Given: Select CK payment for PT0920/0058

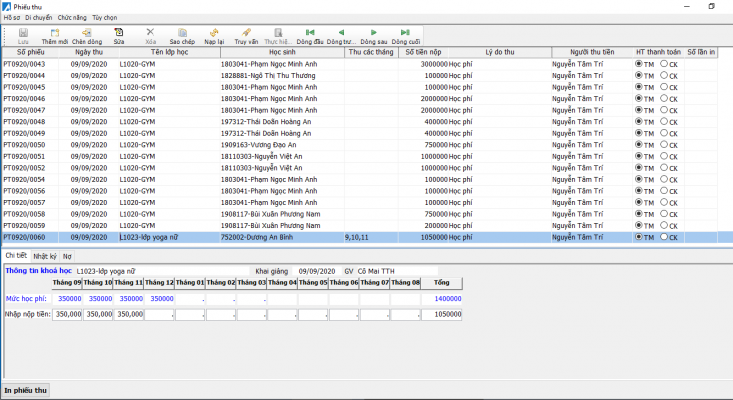Looking at the screenshot, I should [664, 214].
